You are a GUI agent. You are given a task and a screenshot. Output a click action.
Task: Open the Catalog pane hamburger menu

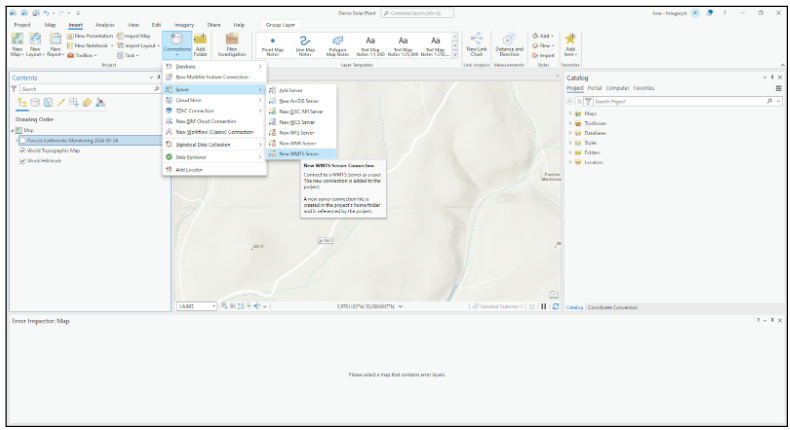tap(778, 88)
